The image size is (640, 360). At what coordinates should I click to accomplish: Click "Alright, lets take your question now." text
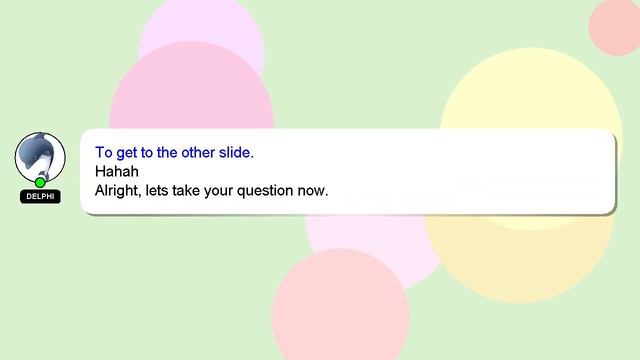(211, 191)
